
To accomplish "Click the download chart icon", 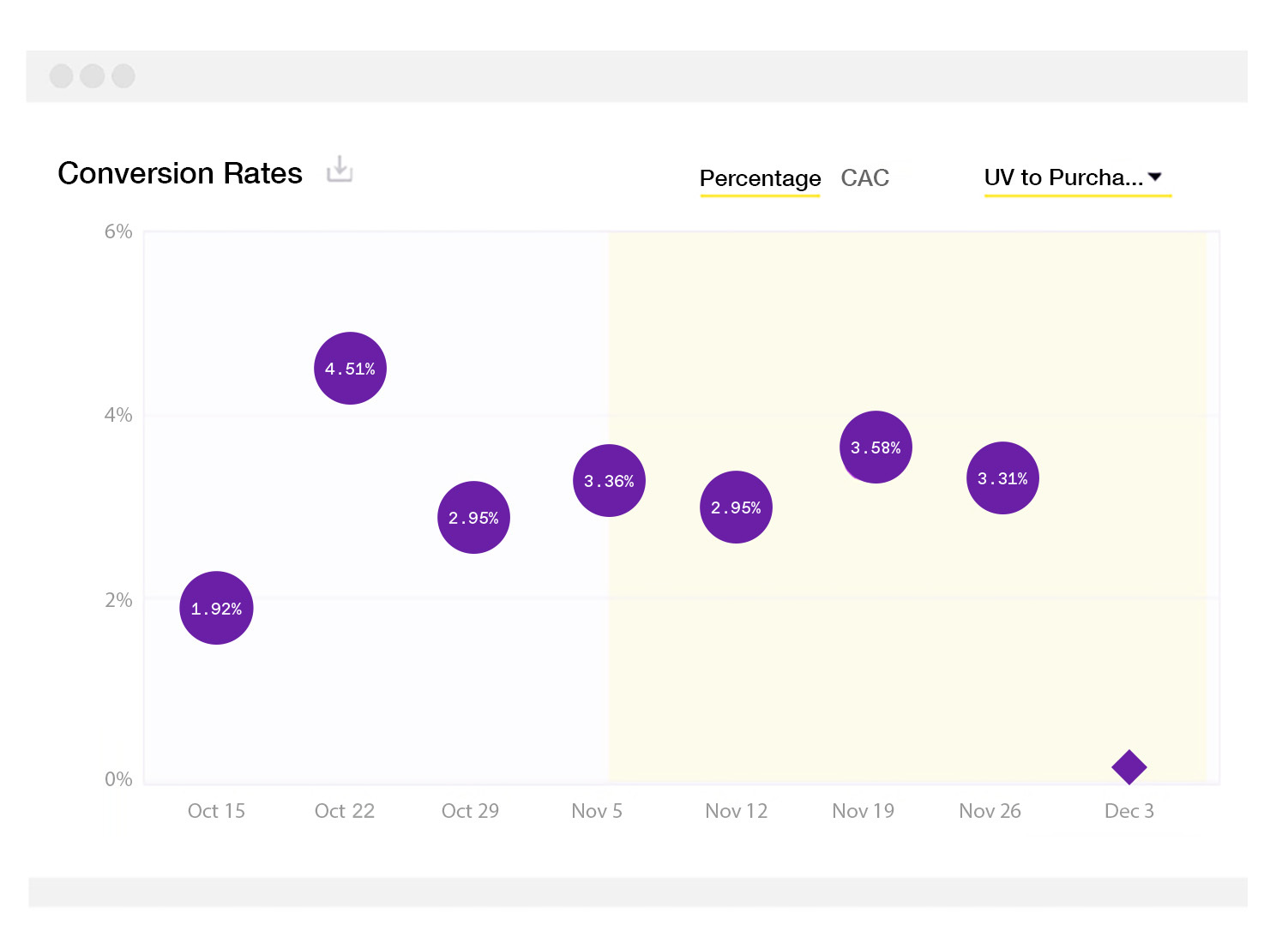I will 340,170.
